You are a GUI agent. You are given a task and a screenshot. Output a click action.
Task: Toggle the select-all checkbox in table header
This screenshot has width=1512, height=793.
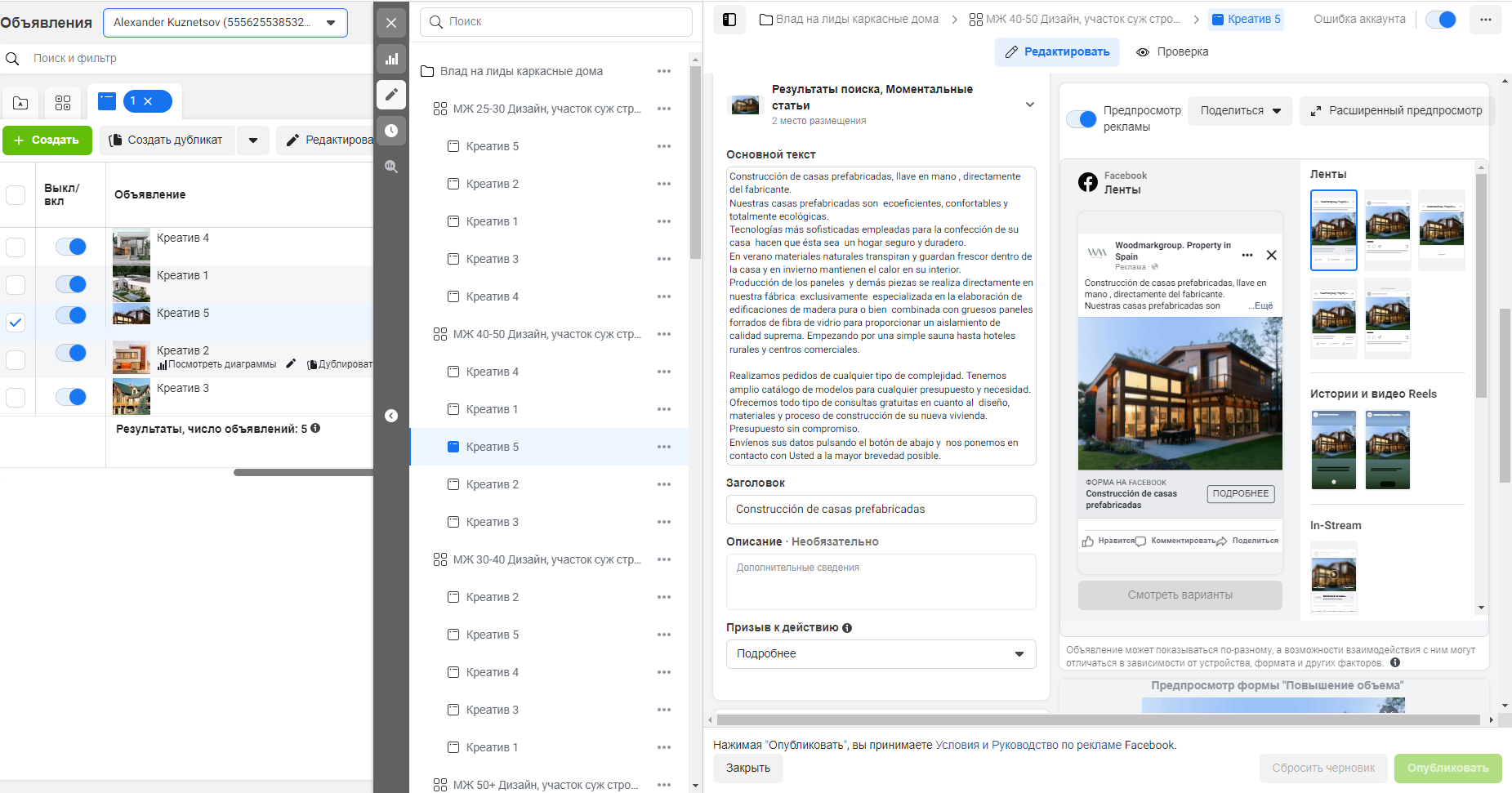tap(16, 195)
